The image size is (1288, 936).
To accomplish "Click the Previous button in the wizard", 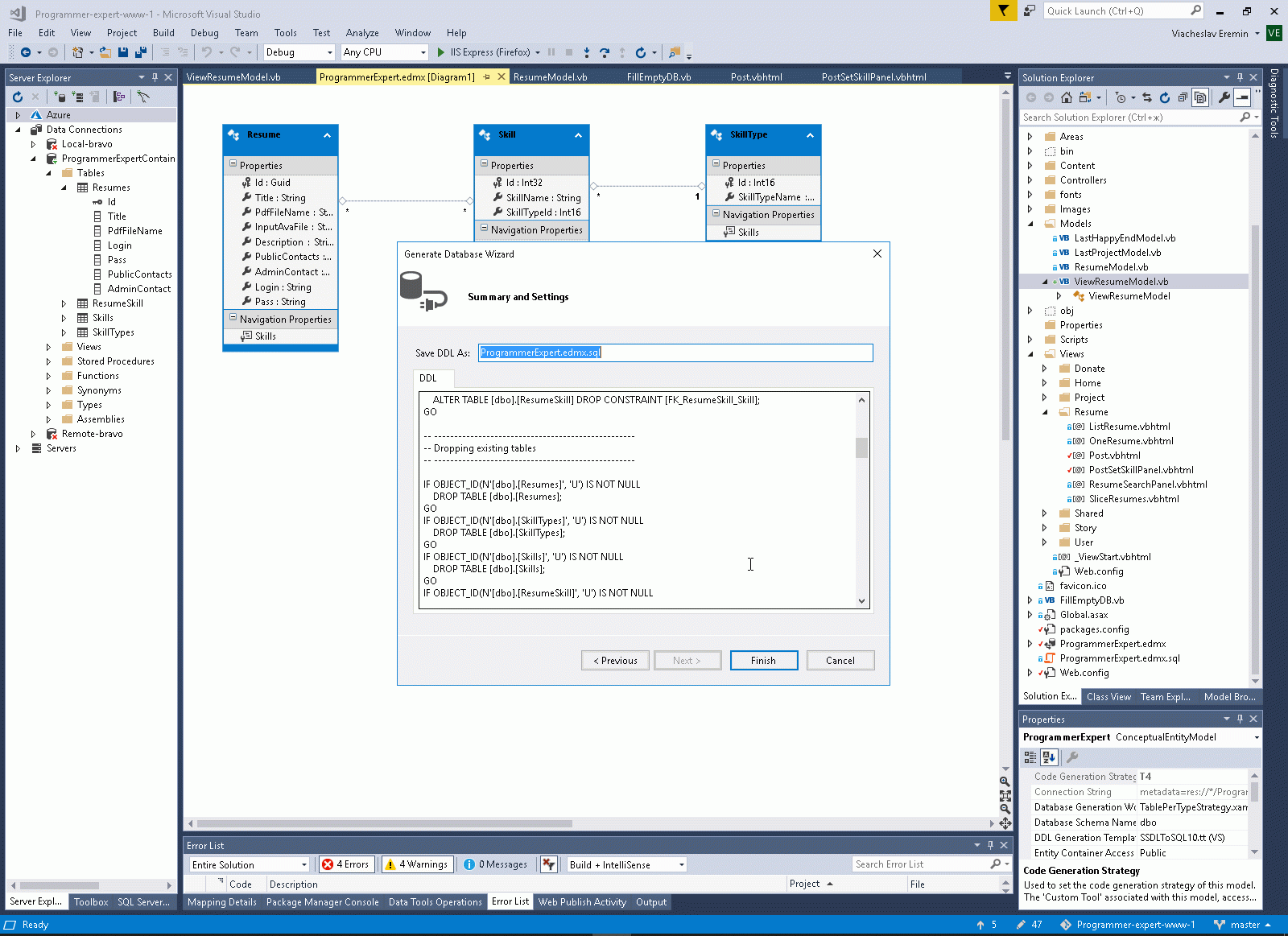I will pos(615,661).
